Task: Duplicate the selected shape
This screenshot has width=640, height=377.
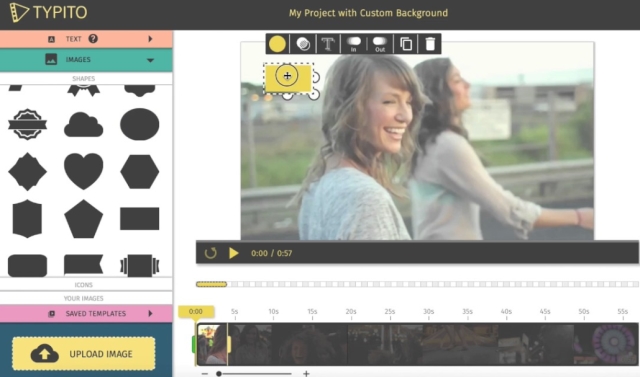Action: [406, 44]
